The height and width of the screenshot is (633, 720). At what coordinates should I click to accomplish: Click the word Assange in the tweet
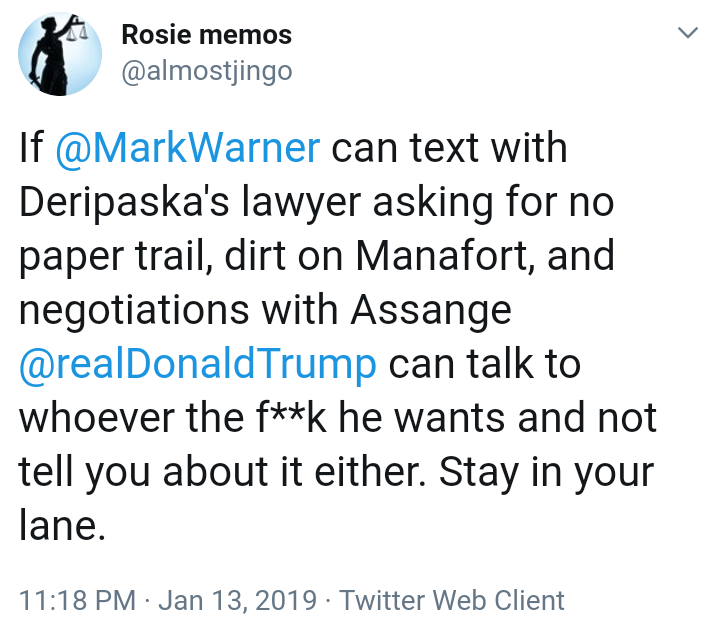431,310
